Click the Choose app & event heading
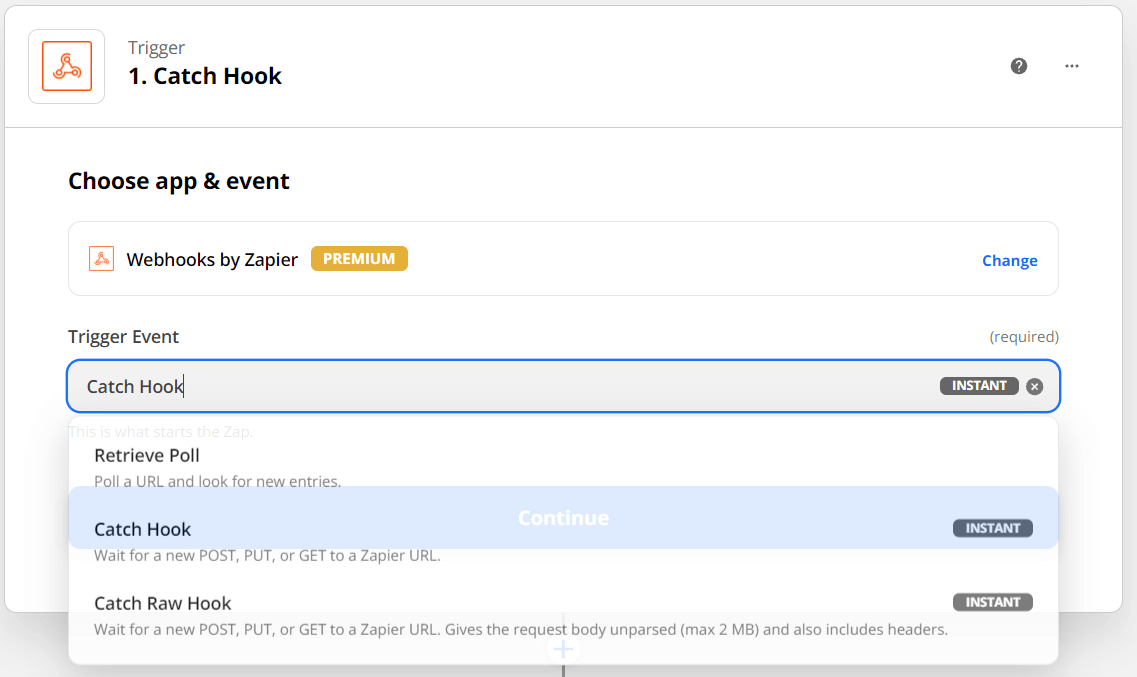The height and width of the screenshot is (677, 1137). click(178, 181)
